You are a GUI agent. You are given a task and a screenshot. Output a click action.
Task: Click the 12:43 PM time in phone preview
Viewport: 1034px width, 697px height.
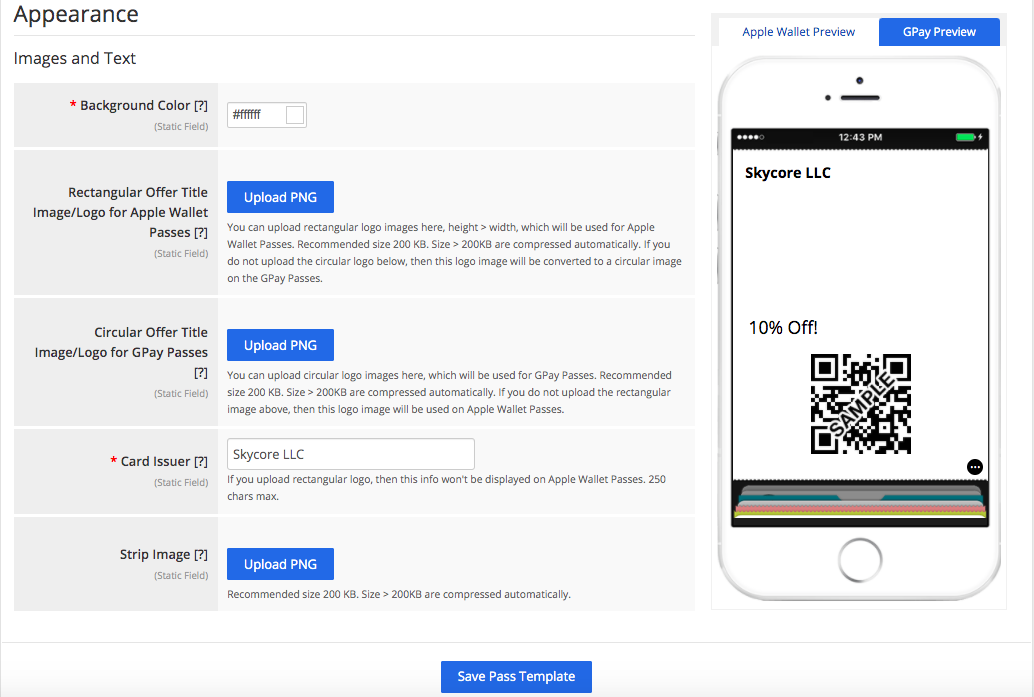[860, 137]
